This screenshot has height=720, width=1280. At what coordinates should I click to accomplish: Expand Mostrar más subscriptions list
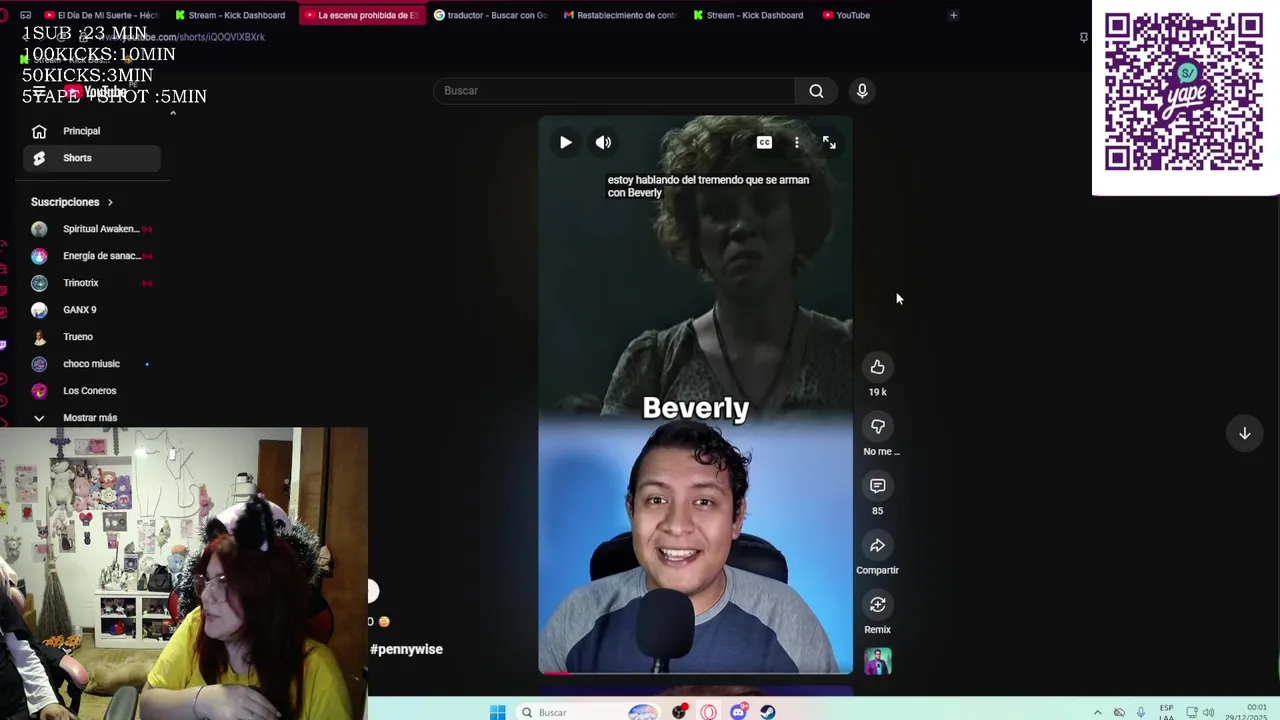point(92,418)
